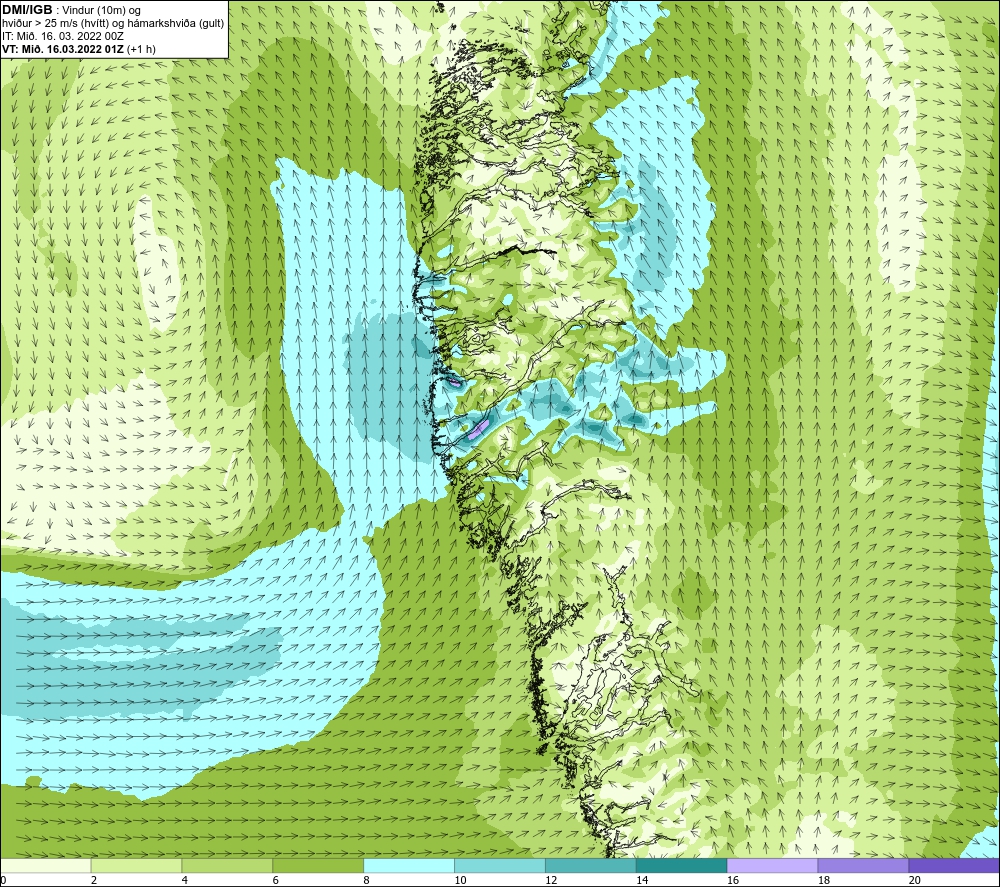The height and width of the screenshot is (887, 1000).
Task: Click the legend scale label '2'
Action: 94,881
